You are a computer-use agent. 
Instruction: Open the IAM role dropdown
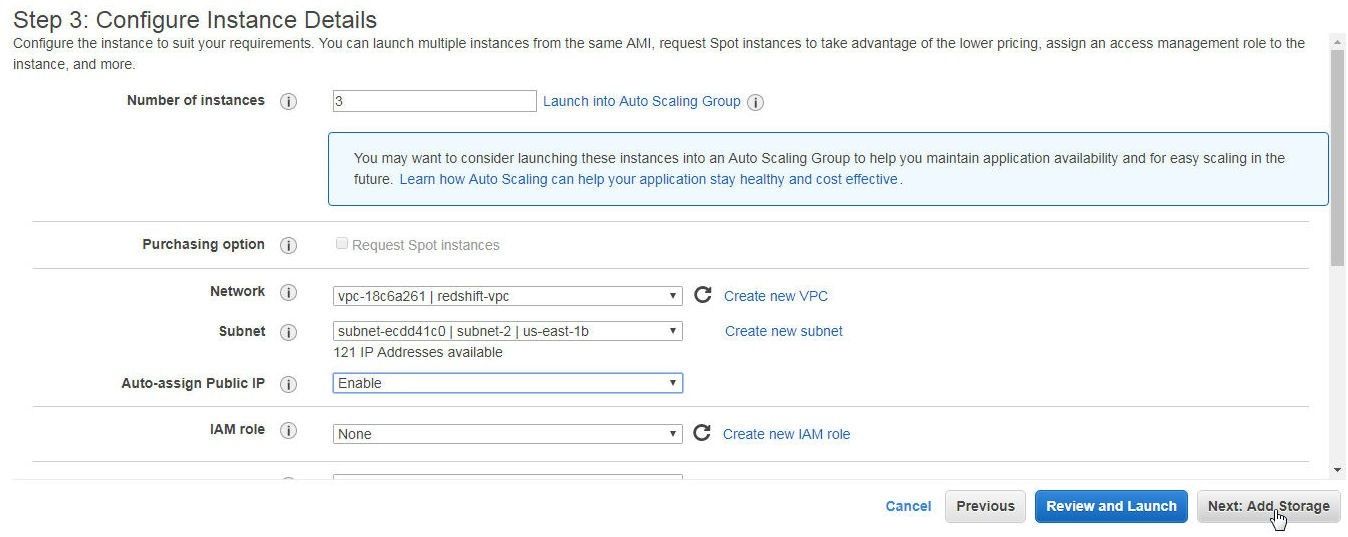click(508, 434)
